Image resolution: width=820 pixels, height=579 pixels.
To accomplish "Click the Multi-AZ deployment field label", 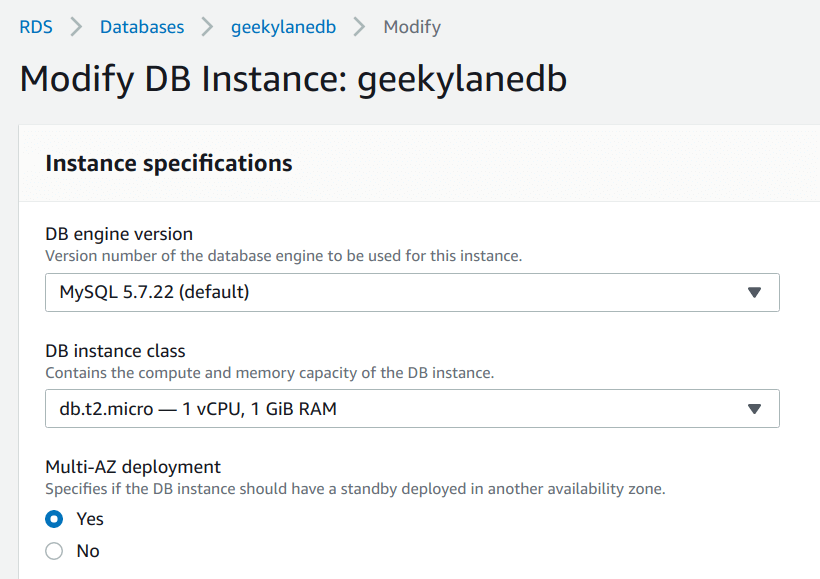I will (x=133, y=467).
